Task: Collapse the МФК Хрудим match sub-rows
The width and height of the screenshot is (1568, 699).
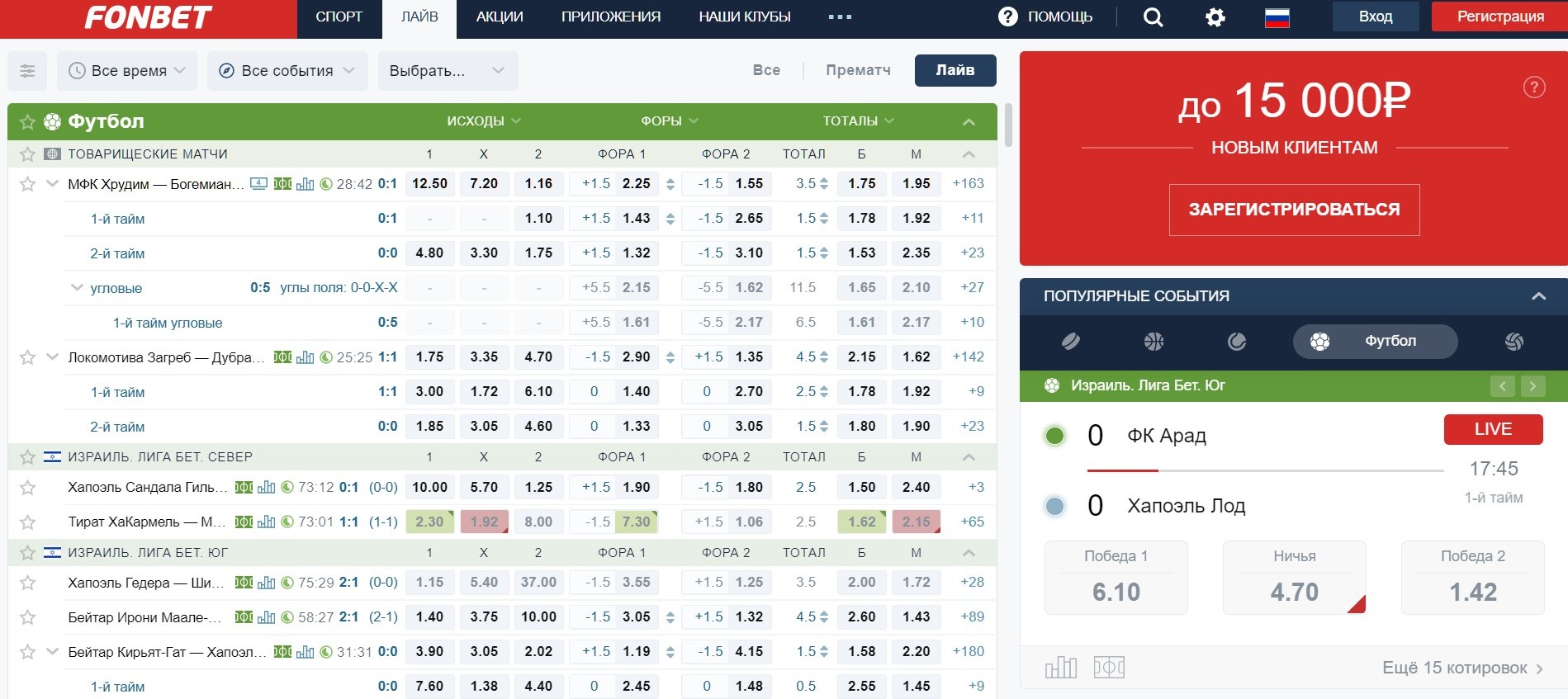Action: coord(52,183)
